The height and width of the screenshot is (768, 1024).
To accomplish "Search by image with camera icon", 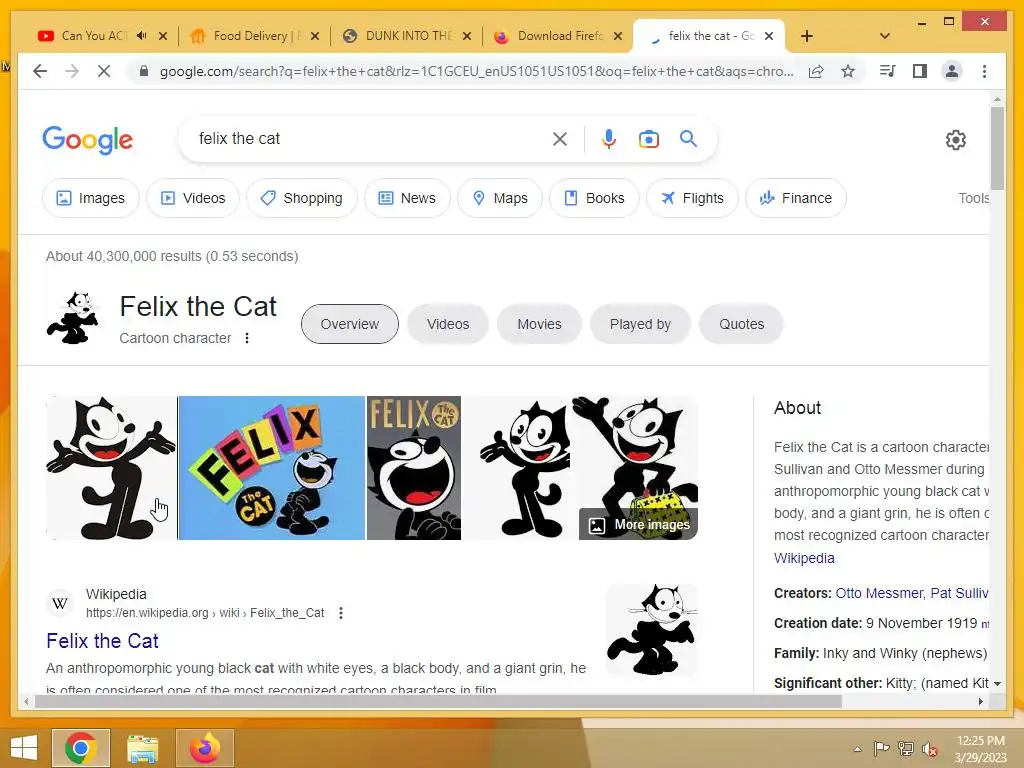I will coord(648,138).
